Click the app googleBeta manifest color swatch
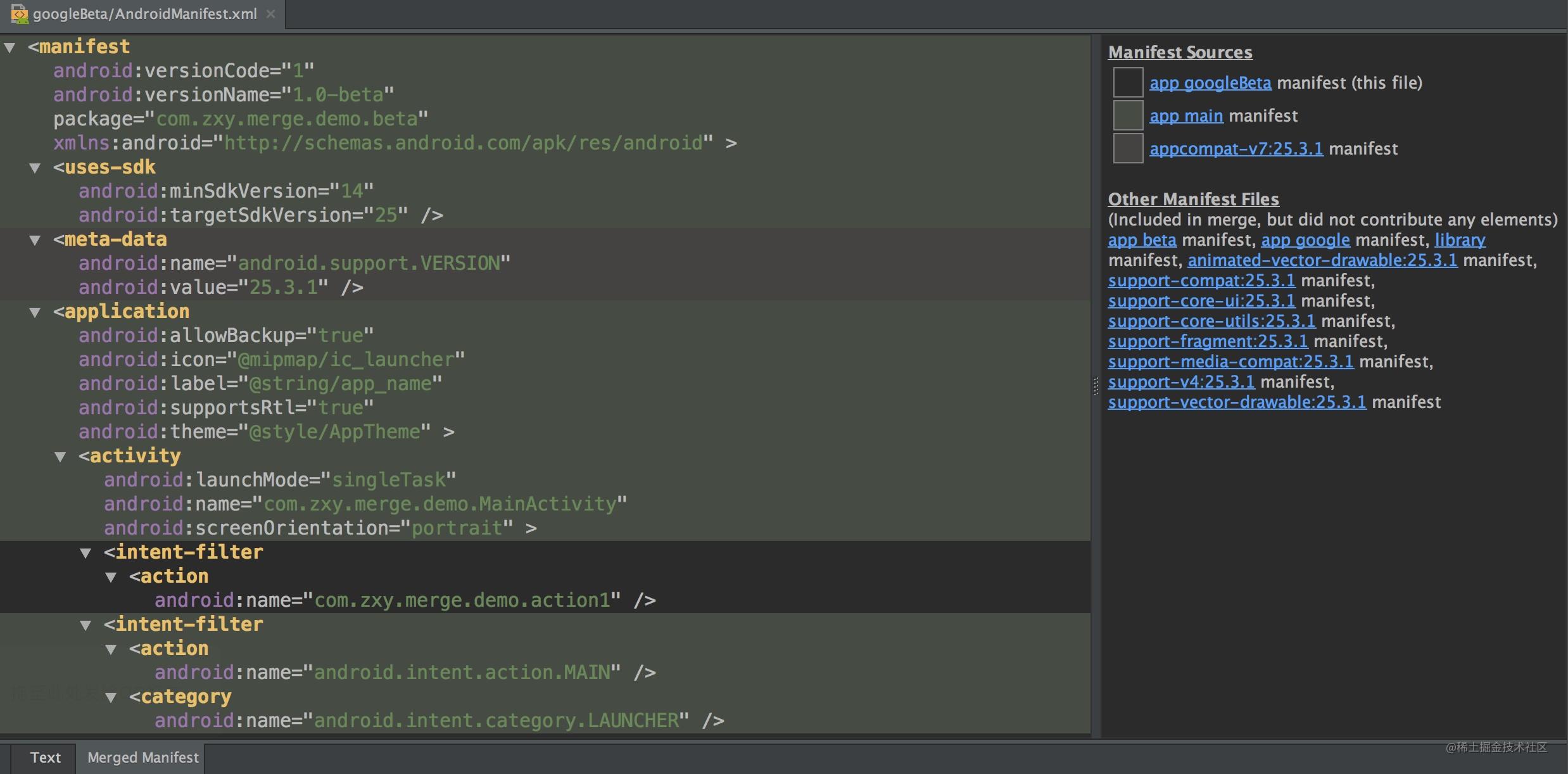 point(1128,82)
